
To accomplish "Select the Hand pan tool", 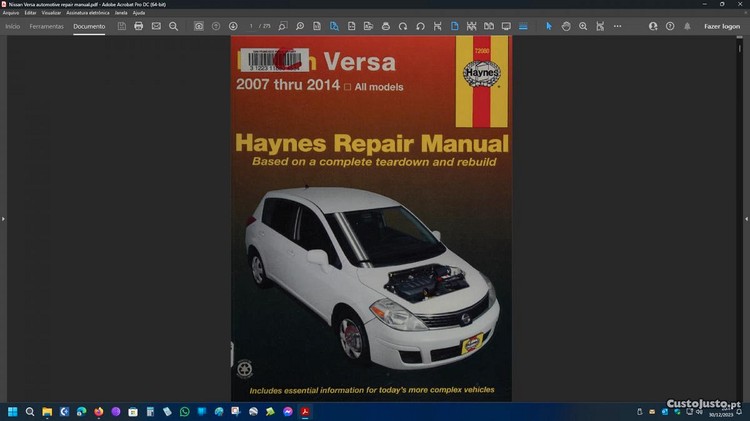I will [566, 26].
